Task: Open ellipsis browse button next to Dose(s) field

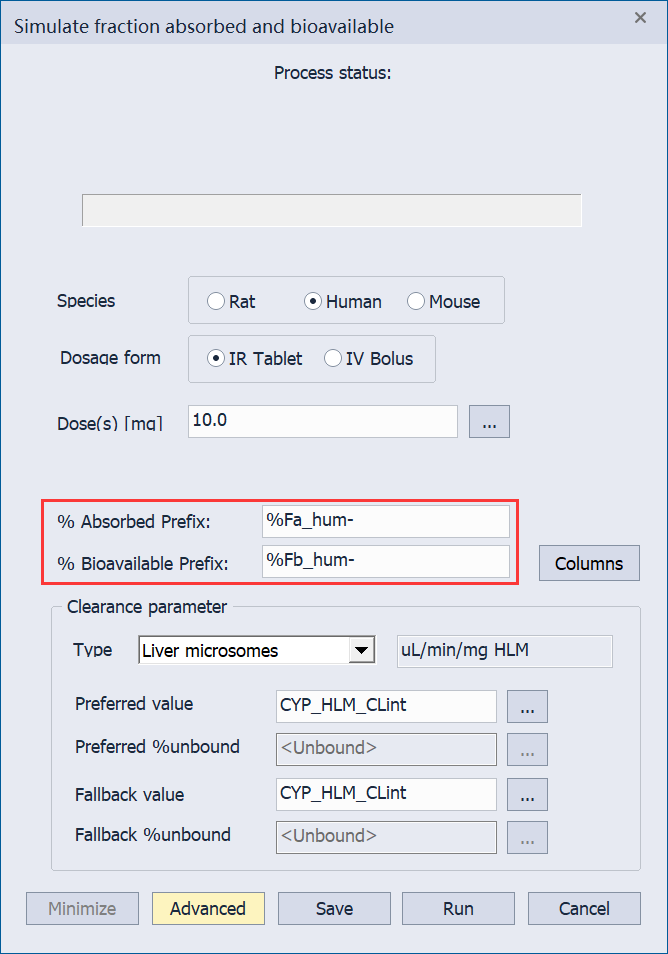Action: [x=489, y=422]
